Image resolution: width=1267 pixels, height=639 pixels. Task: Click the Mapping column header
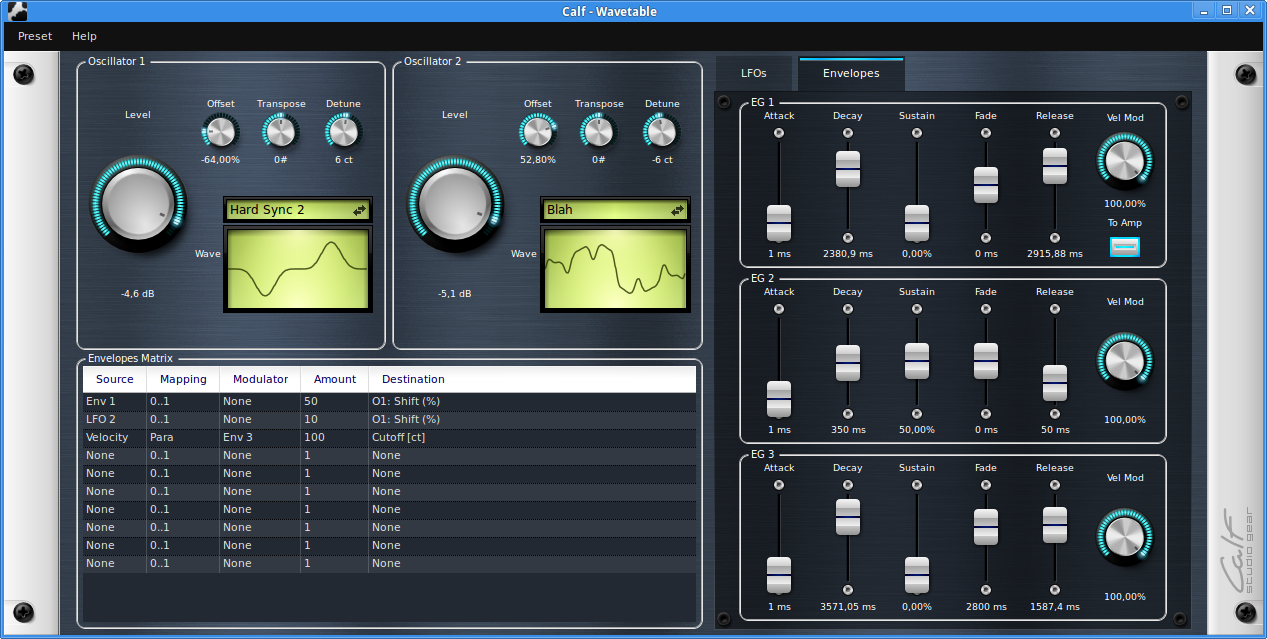[x=183, y=379]
